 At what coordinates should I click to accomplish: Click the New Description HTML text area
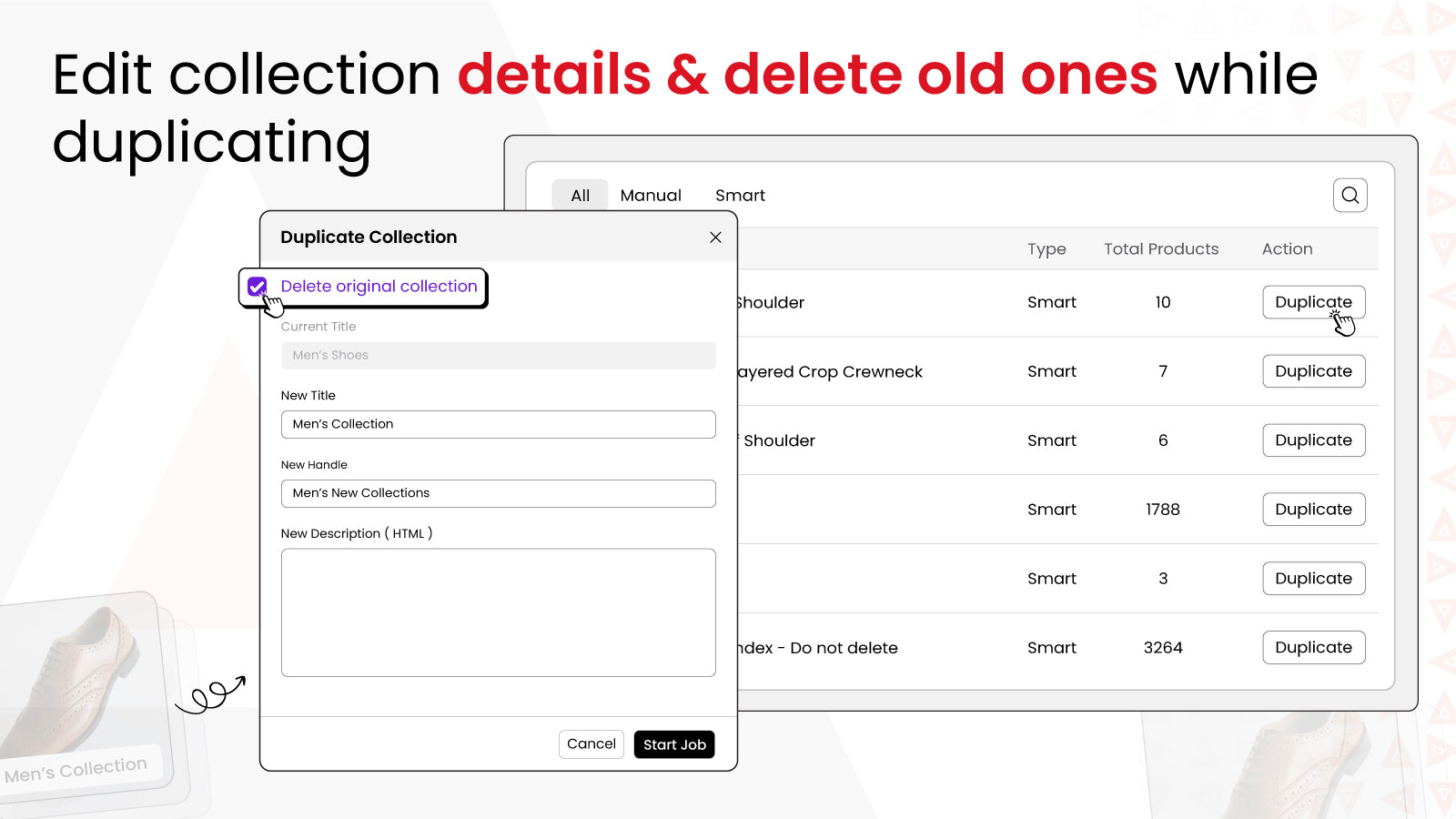pyautogui.click(x=499, y=612)
